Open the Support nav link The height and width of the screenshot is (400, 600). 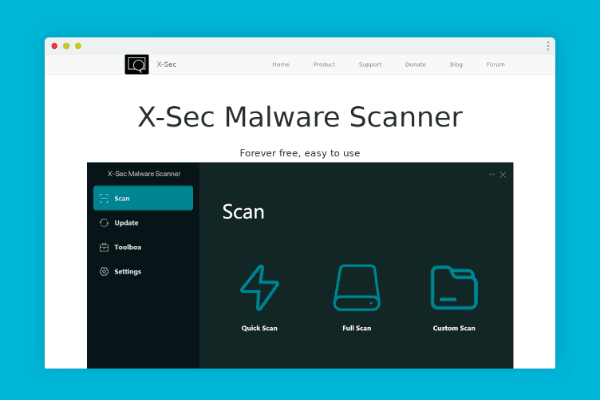pos(370,64)
